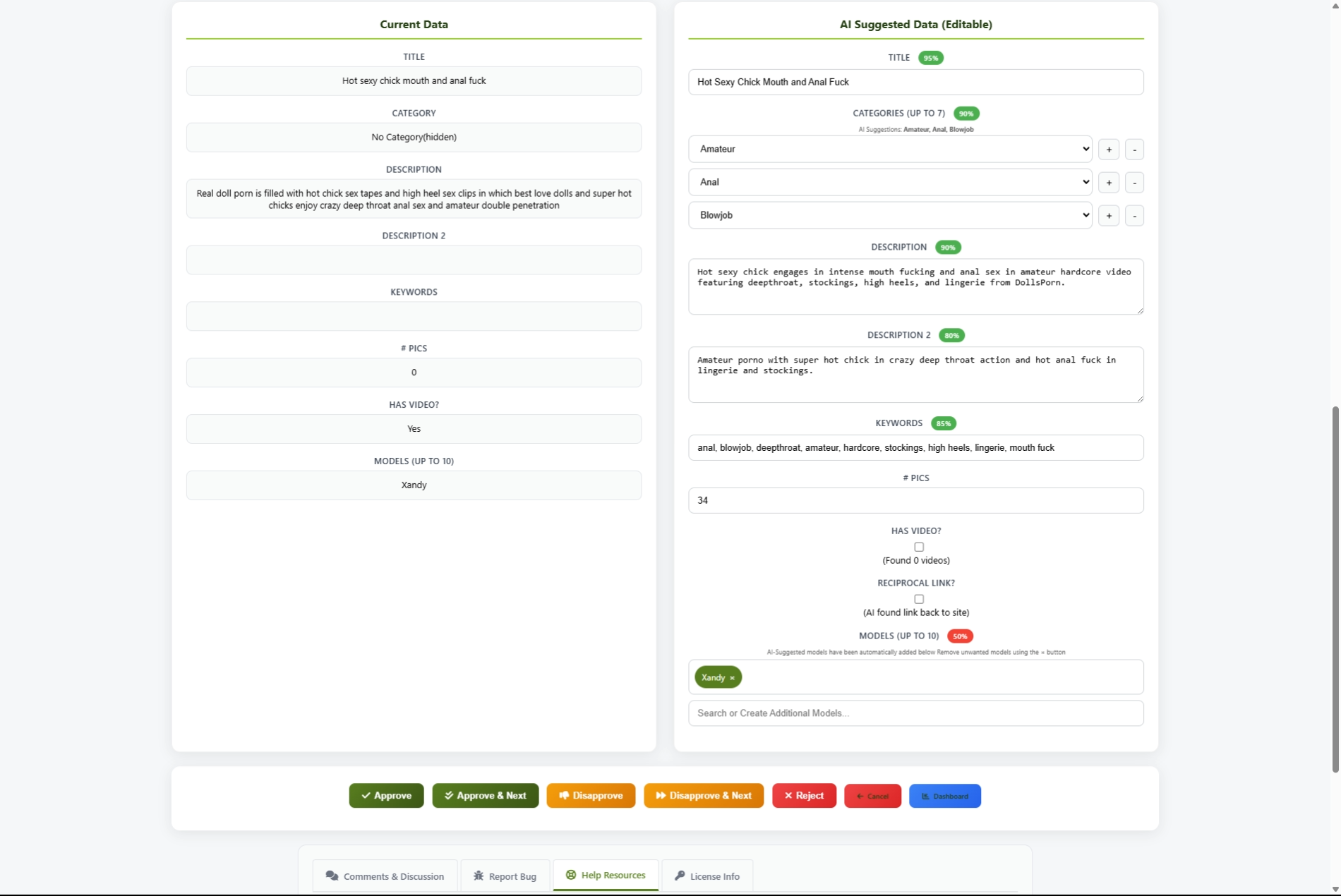Click plus button beside Blowjob category

1109,216
